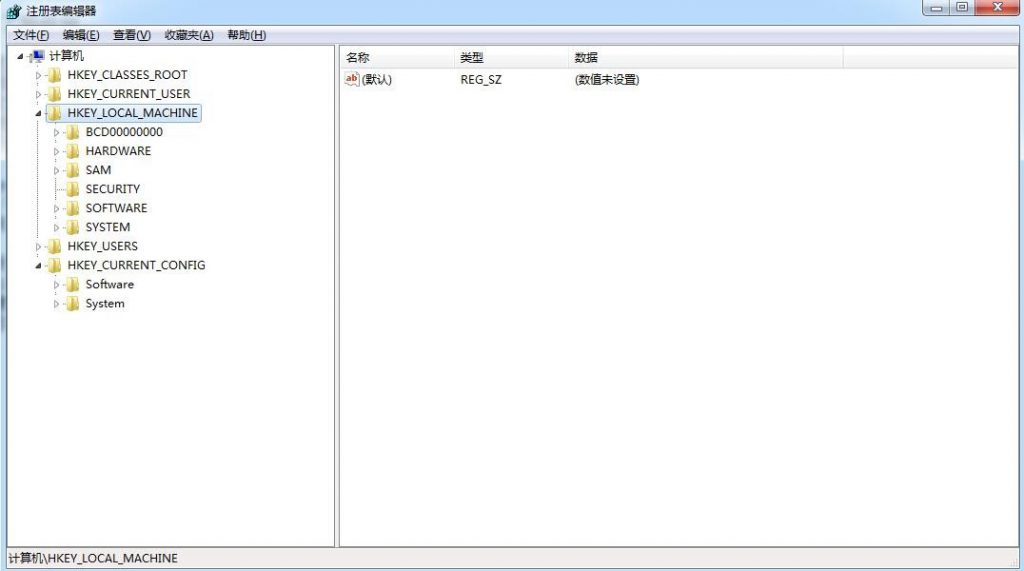Image resolution: width=1024 pixels, height=571 pixels.
Task: Select the HKEY_LOCAL_MACHINE label
Action: 133,113
